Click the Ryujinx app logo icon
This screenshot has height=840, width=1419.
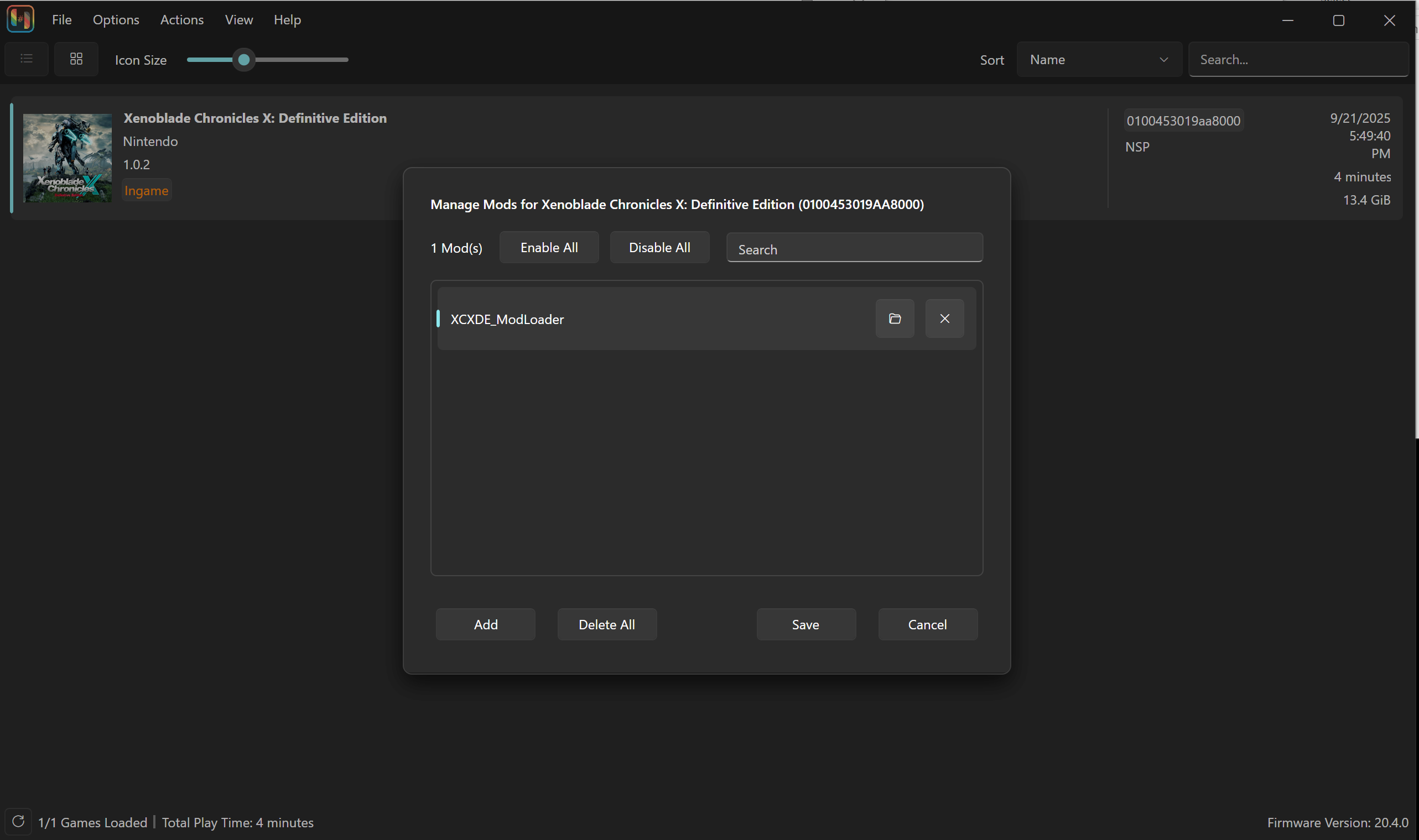20,19
